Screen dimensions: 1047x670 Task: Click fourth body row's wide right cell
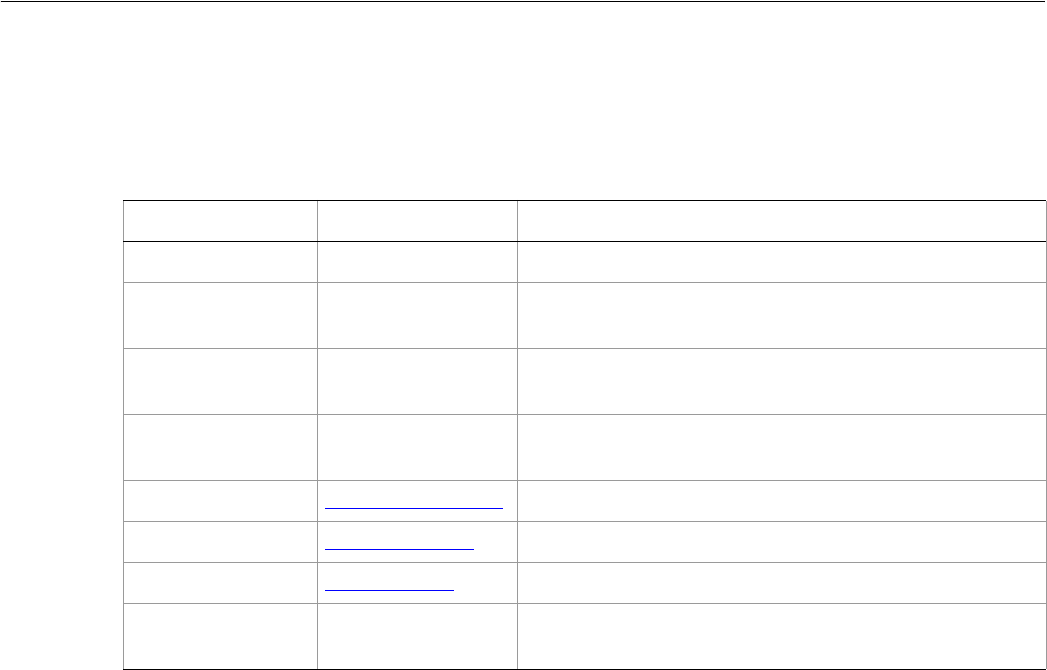coord(774,447)
